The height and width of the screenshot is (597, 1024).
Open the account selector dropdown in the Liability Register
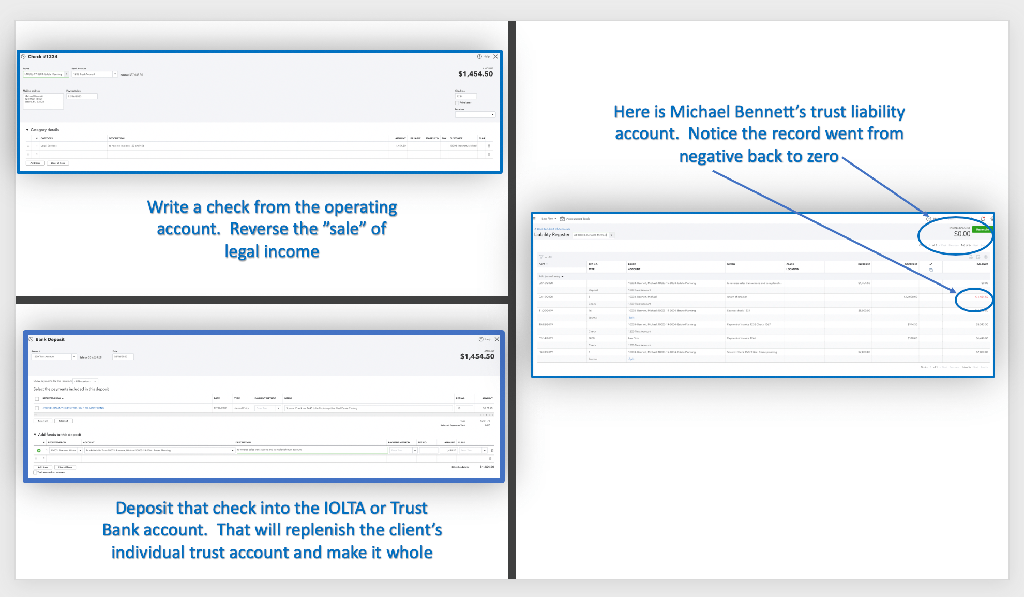(x=611, y=235)
